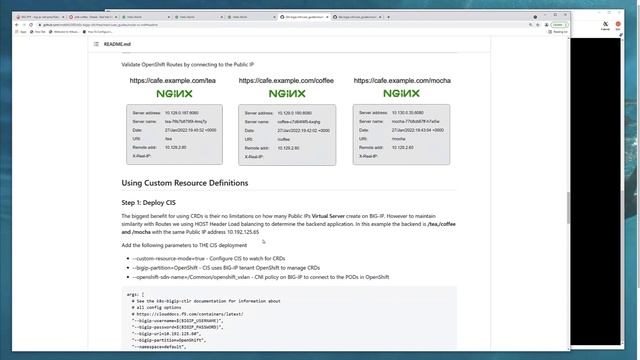Switch to the first browser tab
This screenshot has height=360, width=640.
pos(39,17)
